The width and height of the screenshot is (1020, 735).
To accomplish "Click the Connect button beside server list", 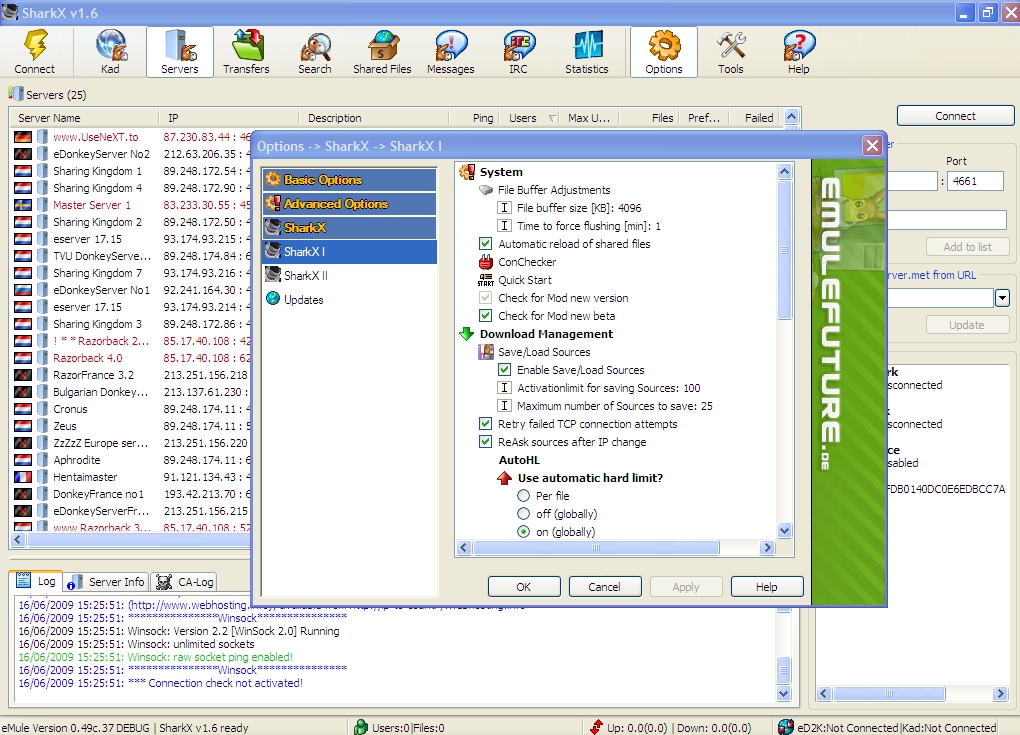I will [x=955, y=116].
